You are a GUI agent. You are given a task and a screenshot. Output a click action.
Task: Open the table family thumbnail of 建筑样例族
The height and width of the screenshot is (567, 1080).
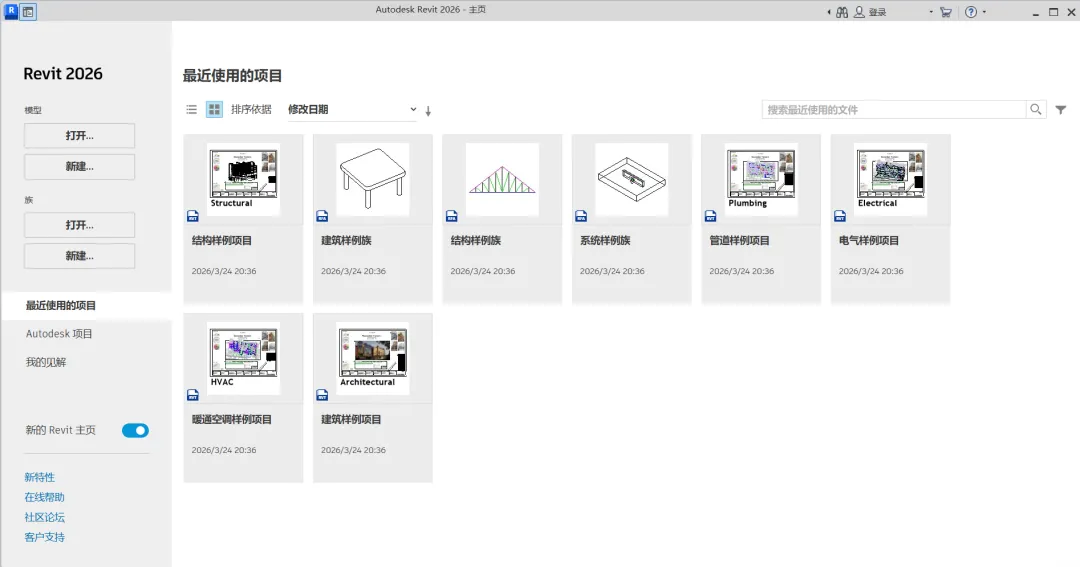pyautogui.click(x=373, y=179)
